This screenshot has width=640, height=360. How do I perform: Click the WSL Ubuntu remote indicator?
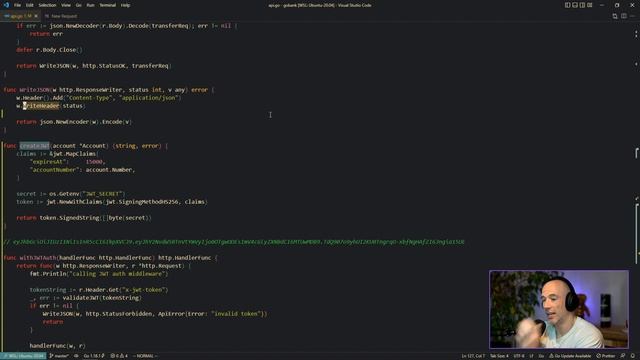(x=23, y=356)
